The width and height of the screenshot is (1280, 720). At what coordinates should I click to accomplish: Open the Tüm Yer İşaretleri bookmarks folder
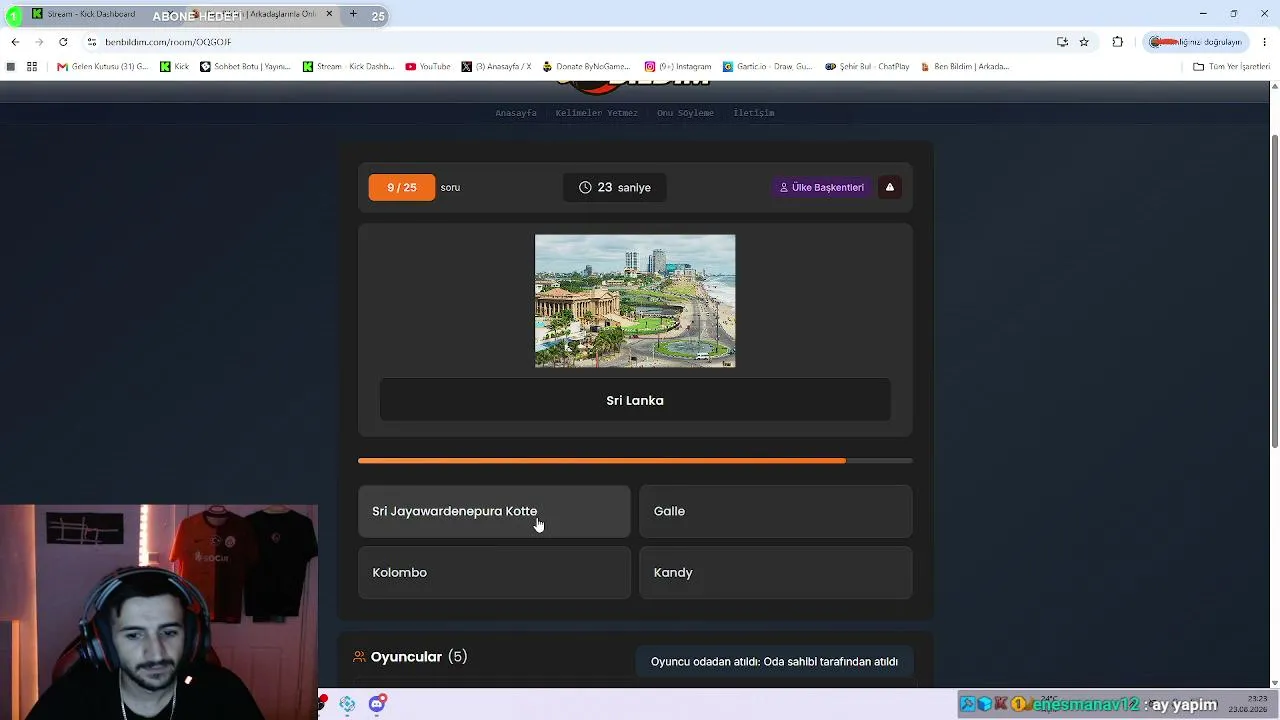(x=1231, y=67)
